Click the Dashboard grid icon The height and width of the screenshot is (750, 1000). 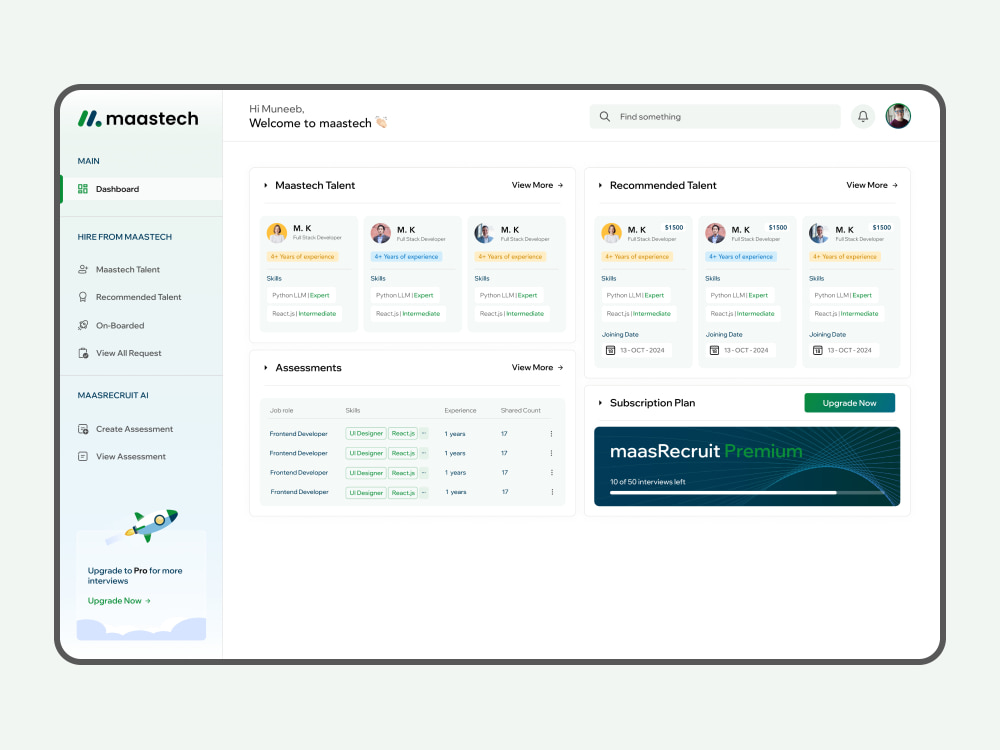pyautogui.click(x=83, y=189)
